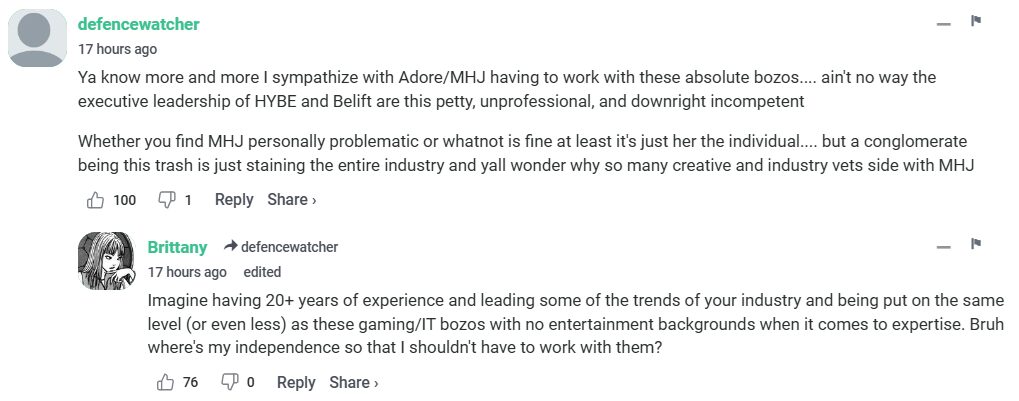Open Share options on Brittany's reply
This screenshot has height=401, width=1019.
coord(353,382)
